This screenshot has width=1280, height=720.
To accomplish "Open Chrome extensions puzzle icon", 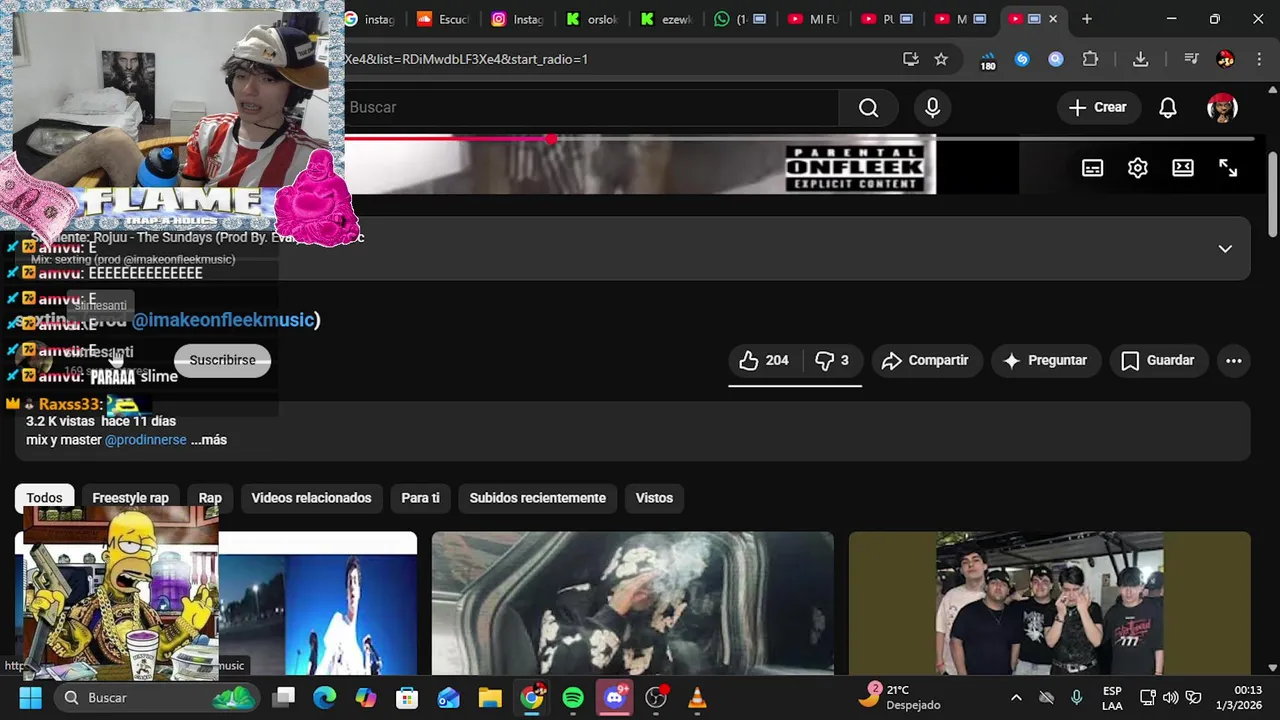I will coord(1090,59).
